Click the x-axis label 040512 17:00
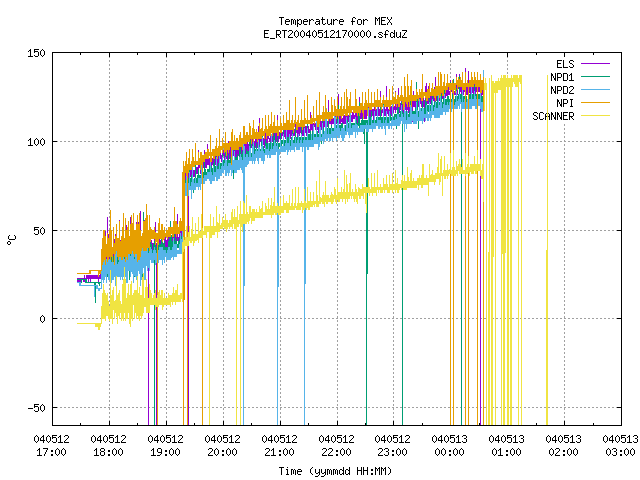Viewport: 640px width, 480px height. tap(51, 445)
